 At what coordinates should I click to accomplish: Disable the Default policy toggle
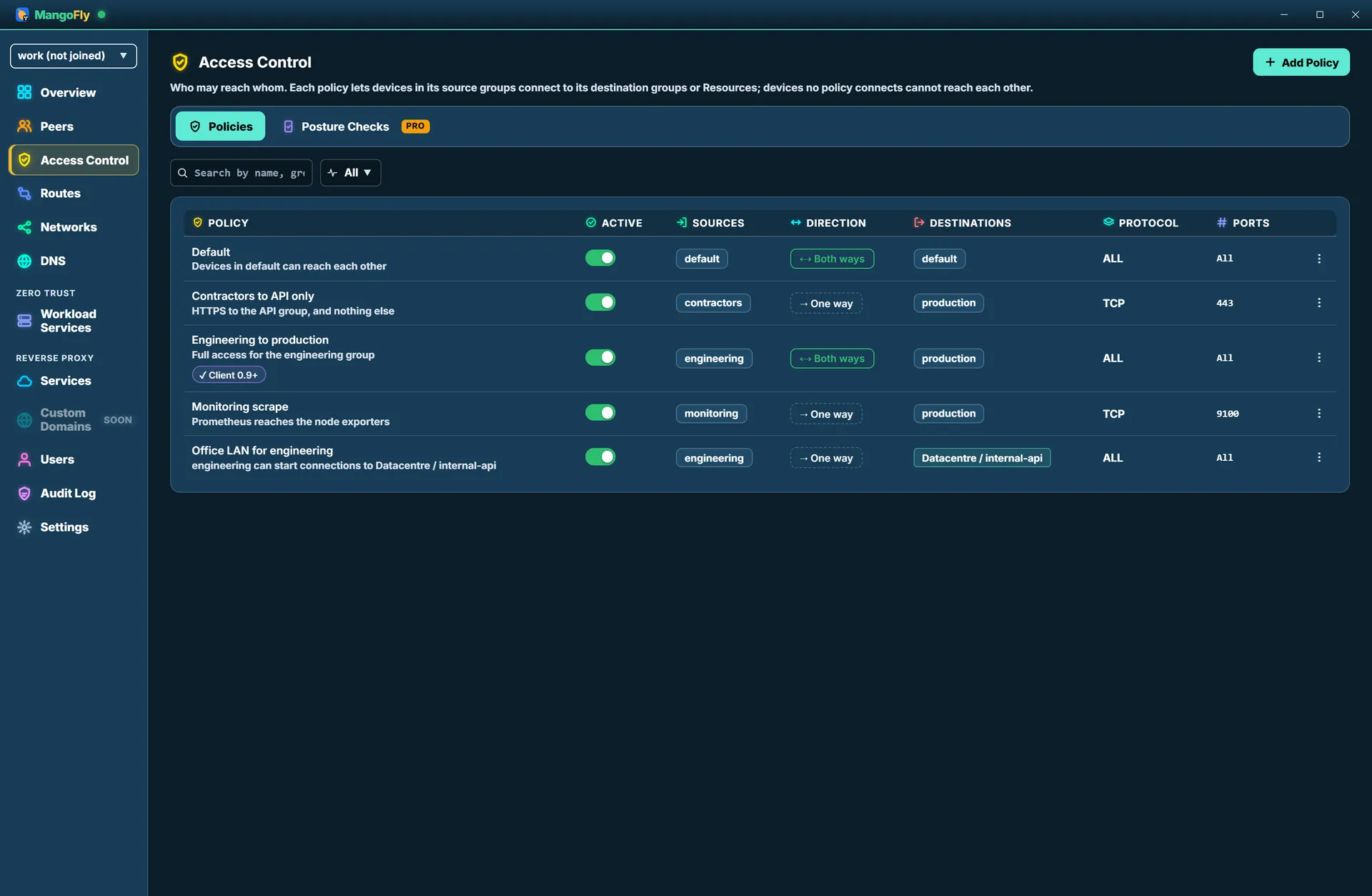pyautogui.click(x=600, y=258)
